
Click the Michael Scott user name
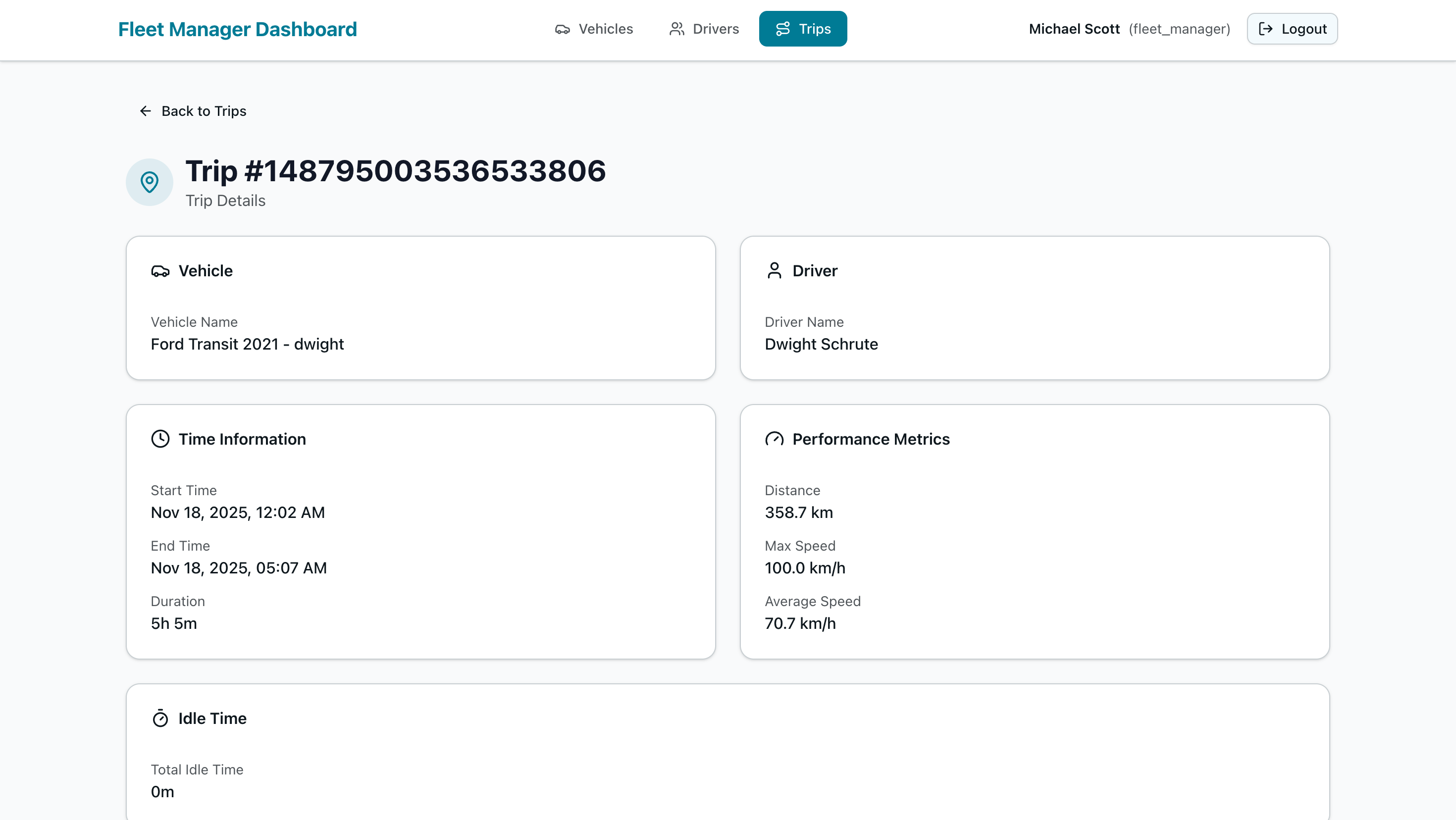click(x=1074, y=29)
